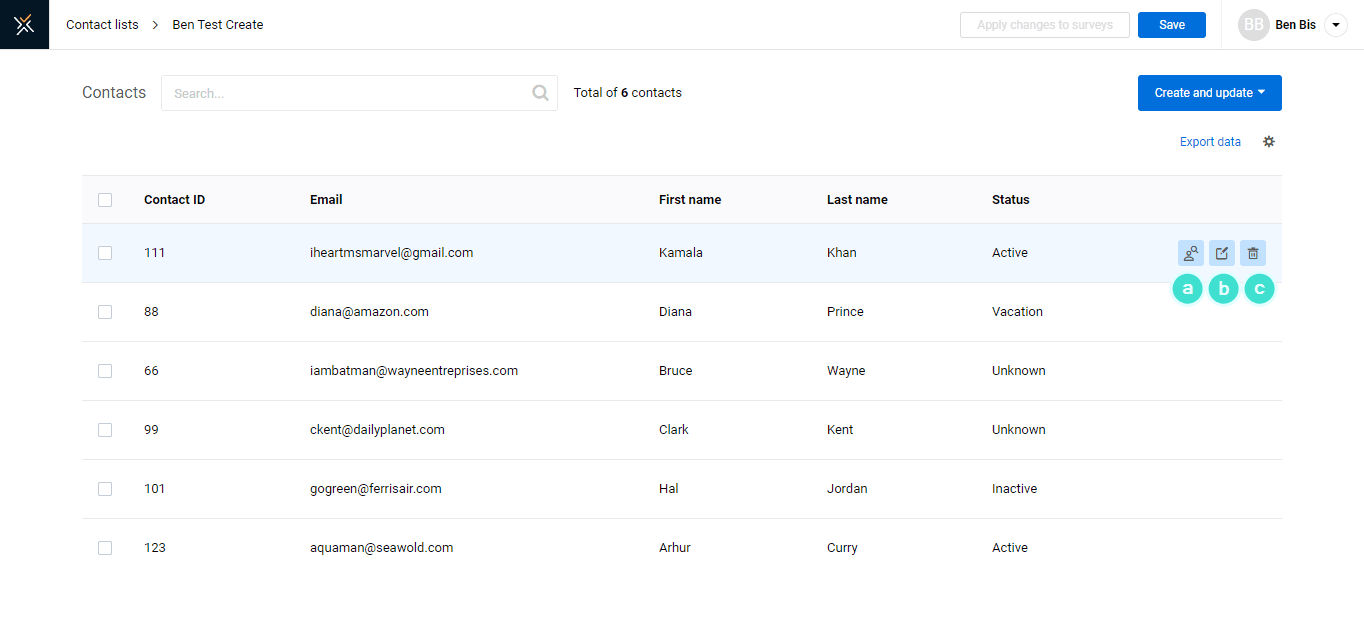Click the Email column header
The height and width of the screenshot is (622, 1364).
coord(326,200)
